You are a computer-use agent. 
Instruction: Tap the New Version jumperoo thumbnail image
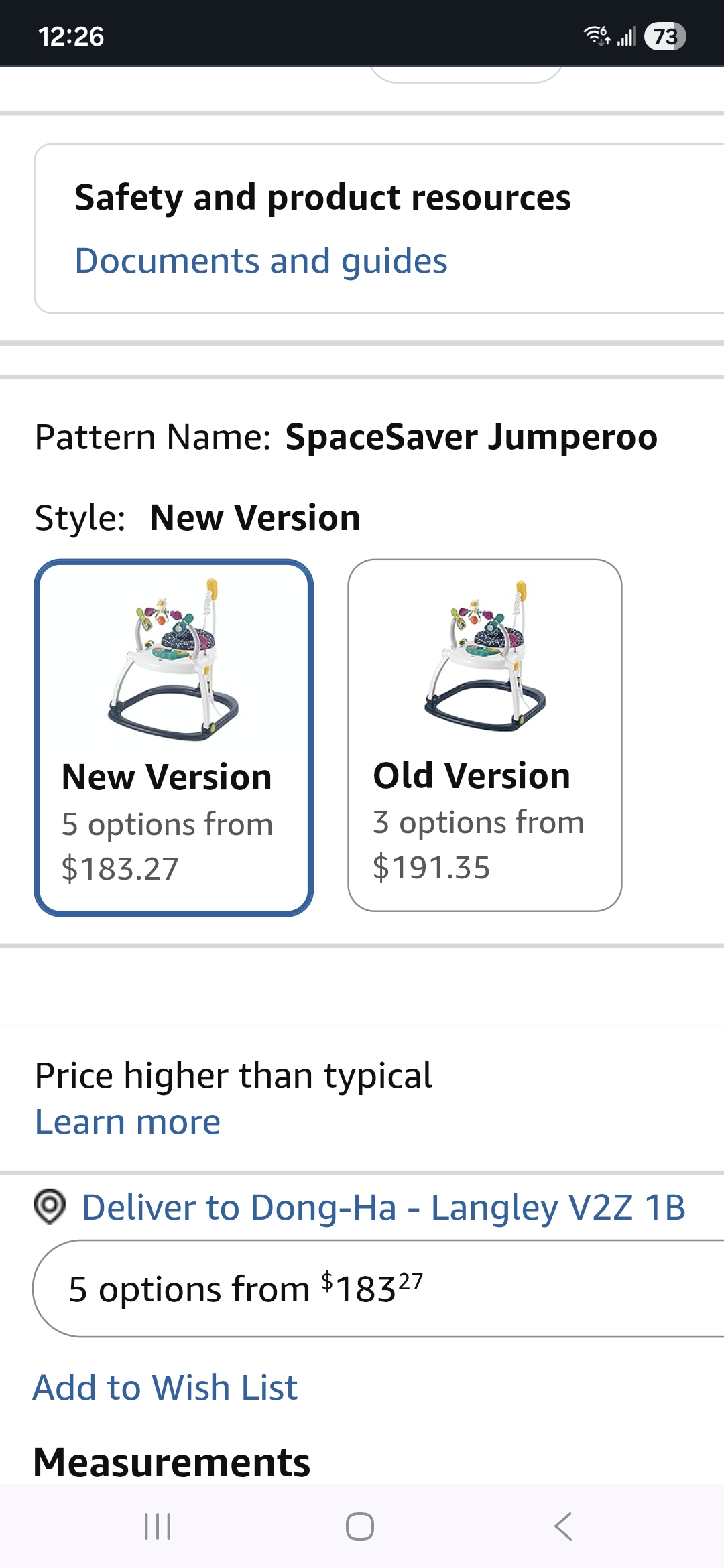coord(174,659)
